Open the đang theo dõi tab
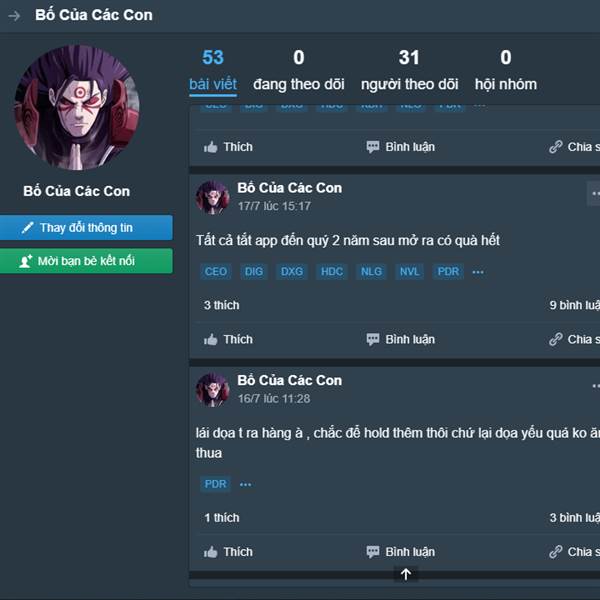This screenshot has height=600, width=600. (299, 71)
